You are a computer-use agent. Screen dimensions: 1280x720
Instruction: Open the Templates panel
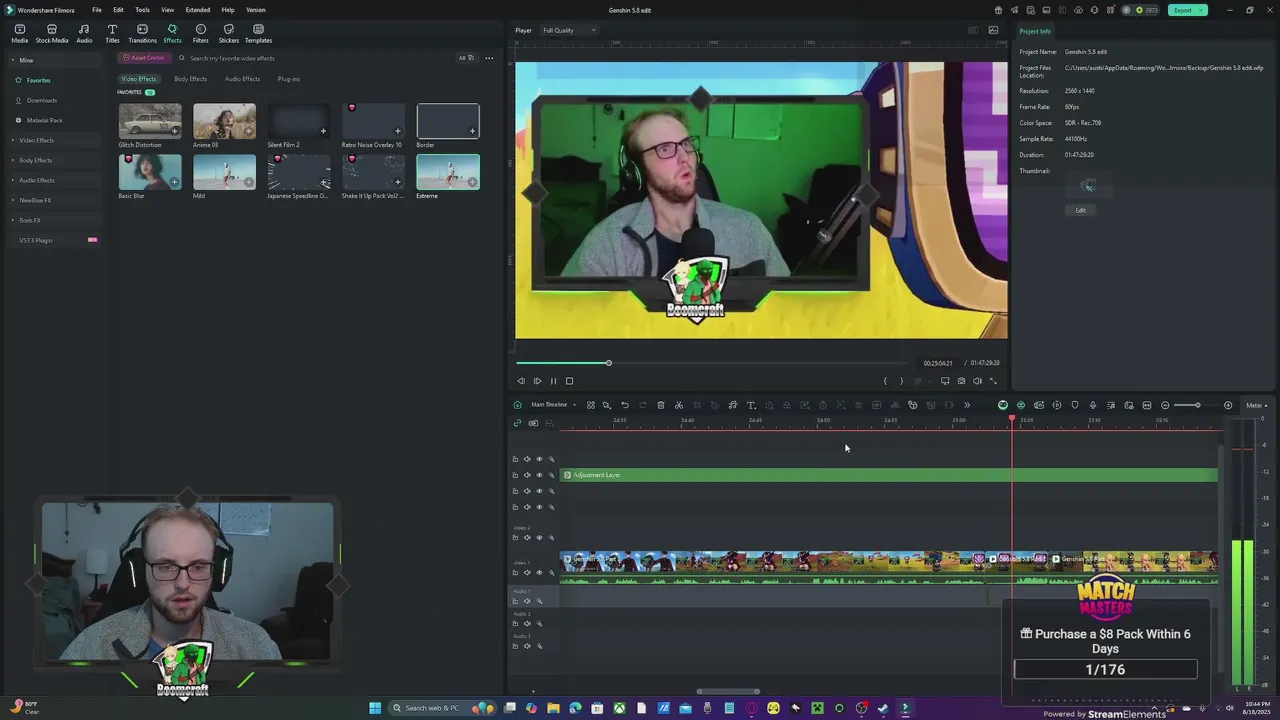click(x=258, y=33)
